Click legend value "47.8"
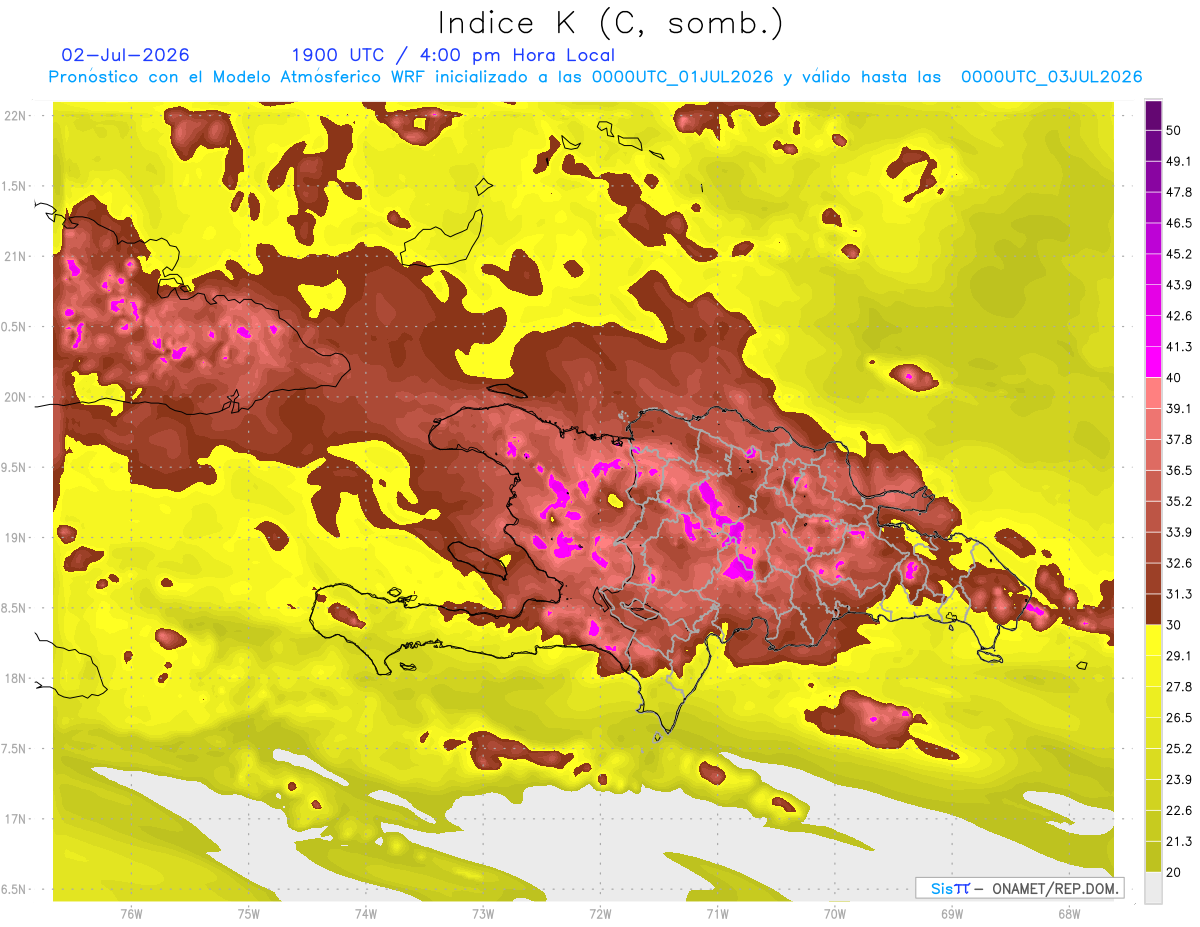Image resolution: width=1200 pixels, height=927 pixels. [1180, 192]
